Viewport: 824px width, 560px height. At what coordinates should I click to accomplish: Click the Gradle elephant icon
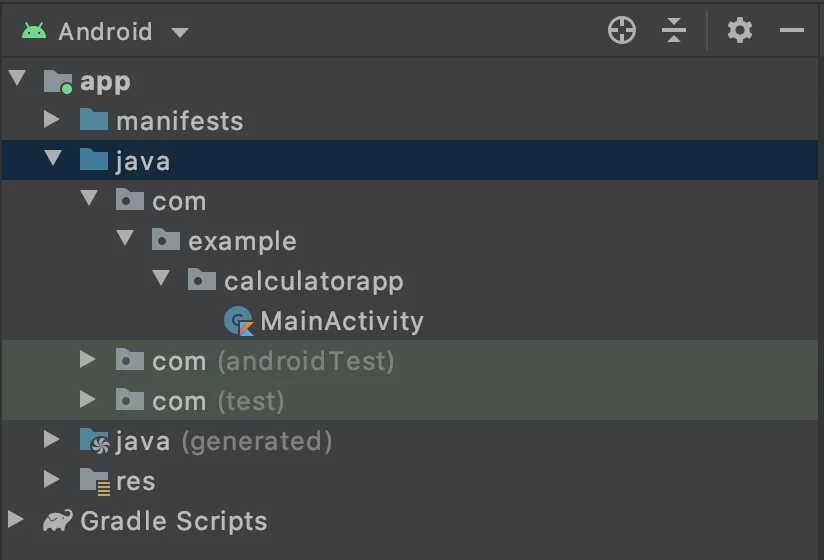click(x=58, y=521)
